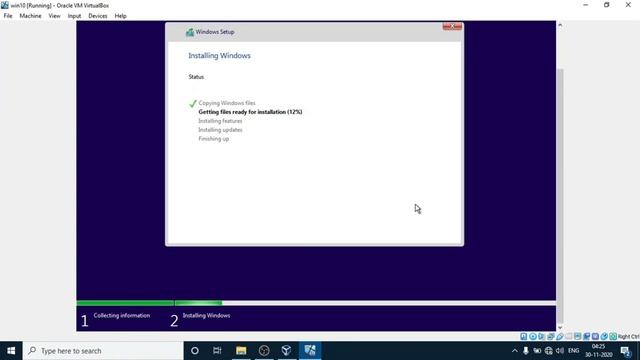Click Getting files ready for installation (12%)
The width and height of the screenshot is (640, 360).
point(250,112)
